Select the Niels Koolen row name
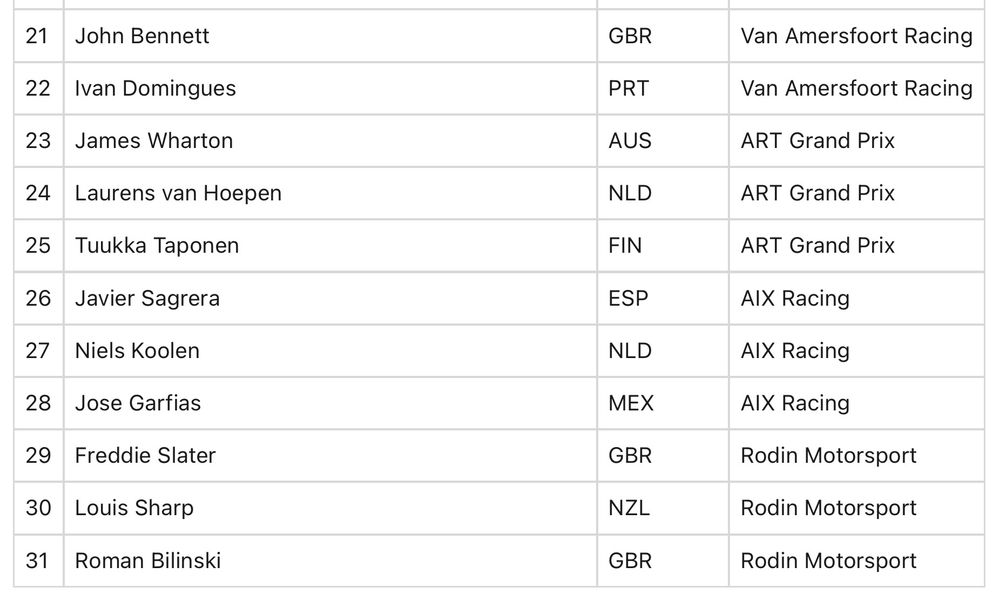Screen dimensions: 1000x600 (x=137, y=351)
